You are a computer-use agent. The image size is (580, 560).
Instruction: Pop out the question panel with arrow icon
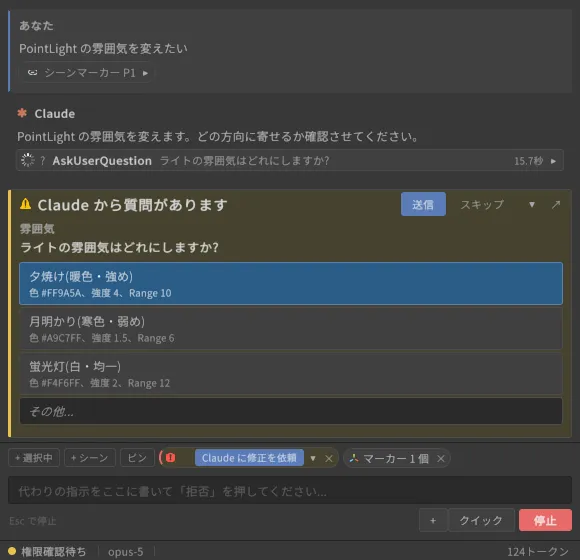(556, 205)
